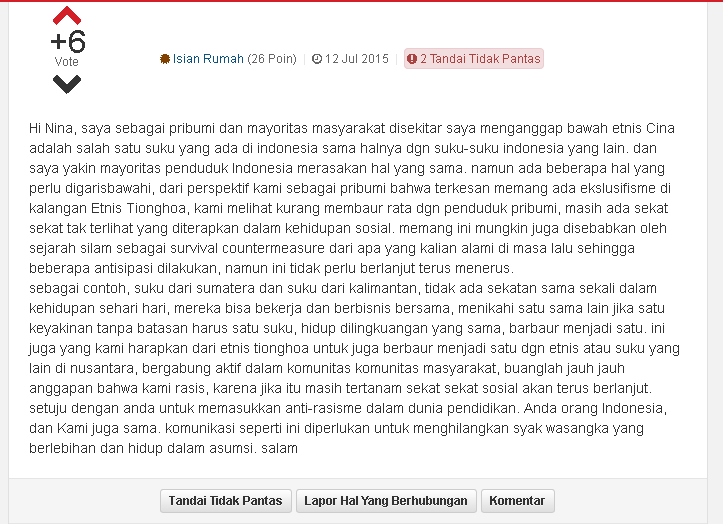Click the line starting 'kalangan Etnis Tionghoa'
The image size is (723, 524).
pyautogui.click(x=349, y=208)
